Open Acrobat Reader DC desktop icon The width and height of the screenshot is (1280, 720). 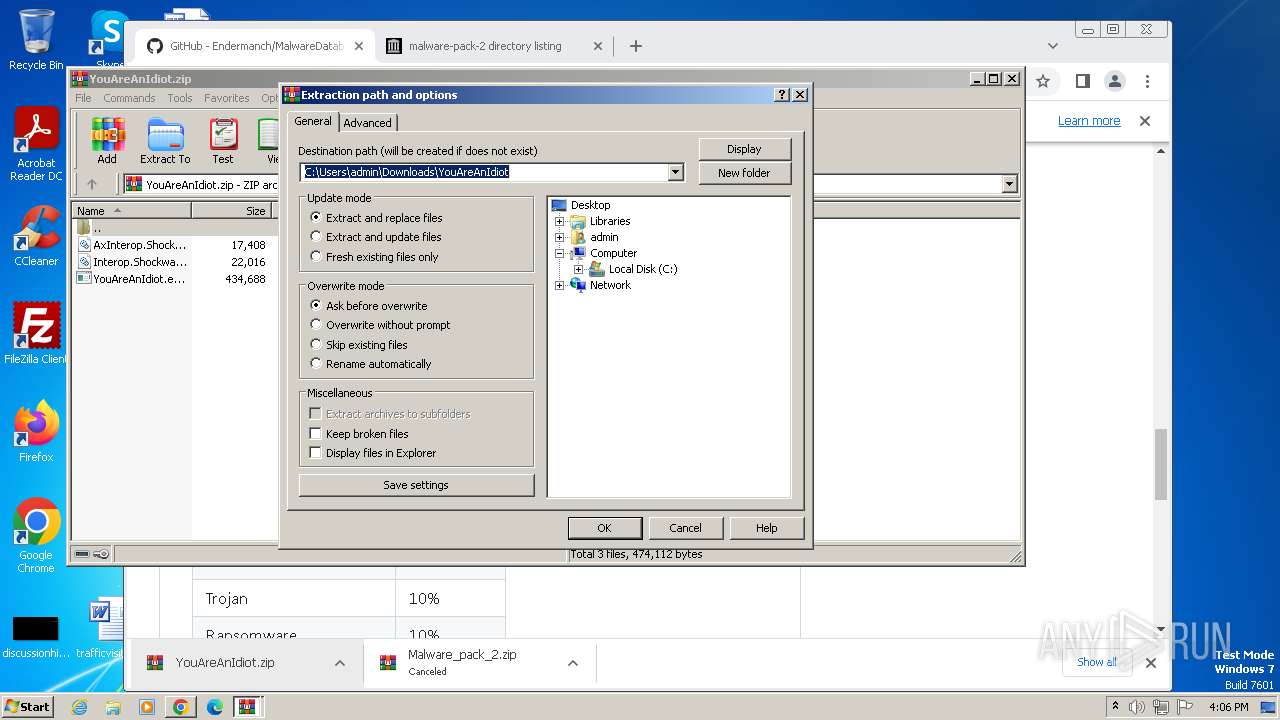(x=36, y=145)
